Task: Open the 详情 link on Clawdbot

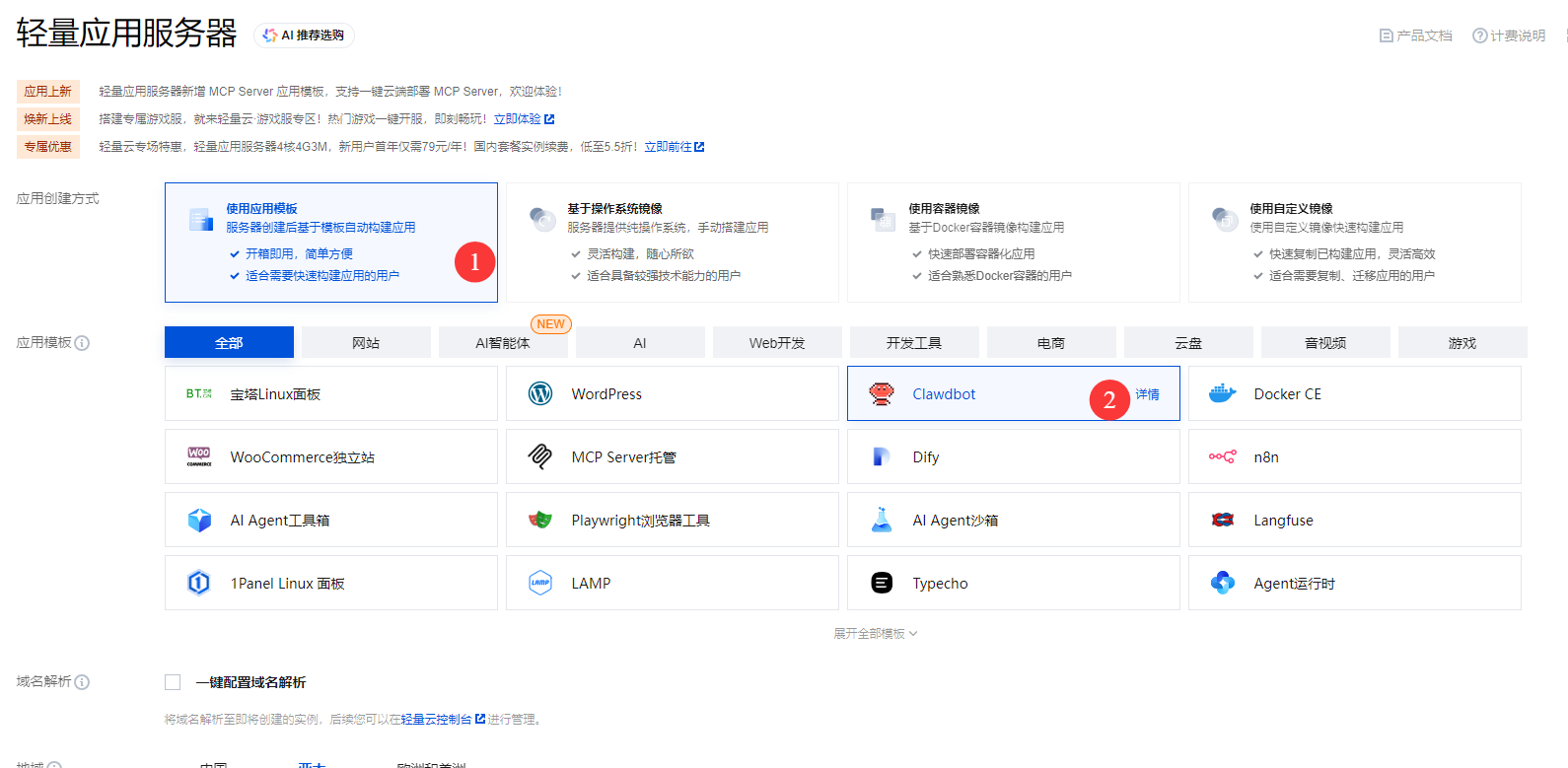Action: point(1148,394)
